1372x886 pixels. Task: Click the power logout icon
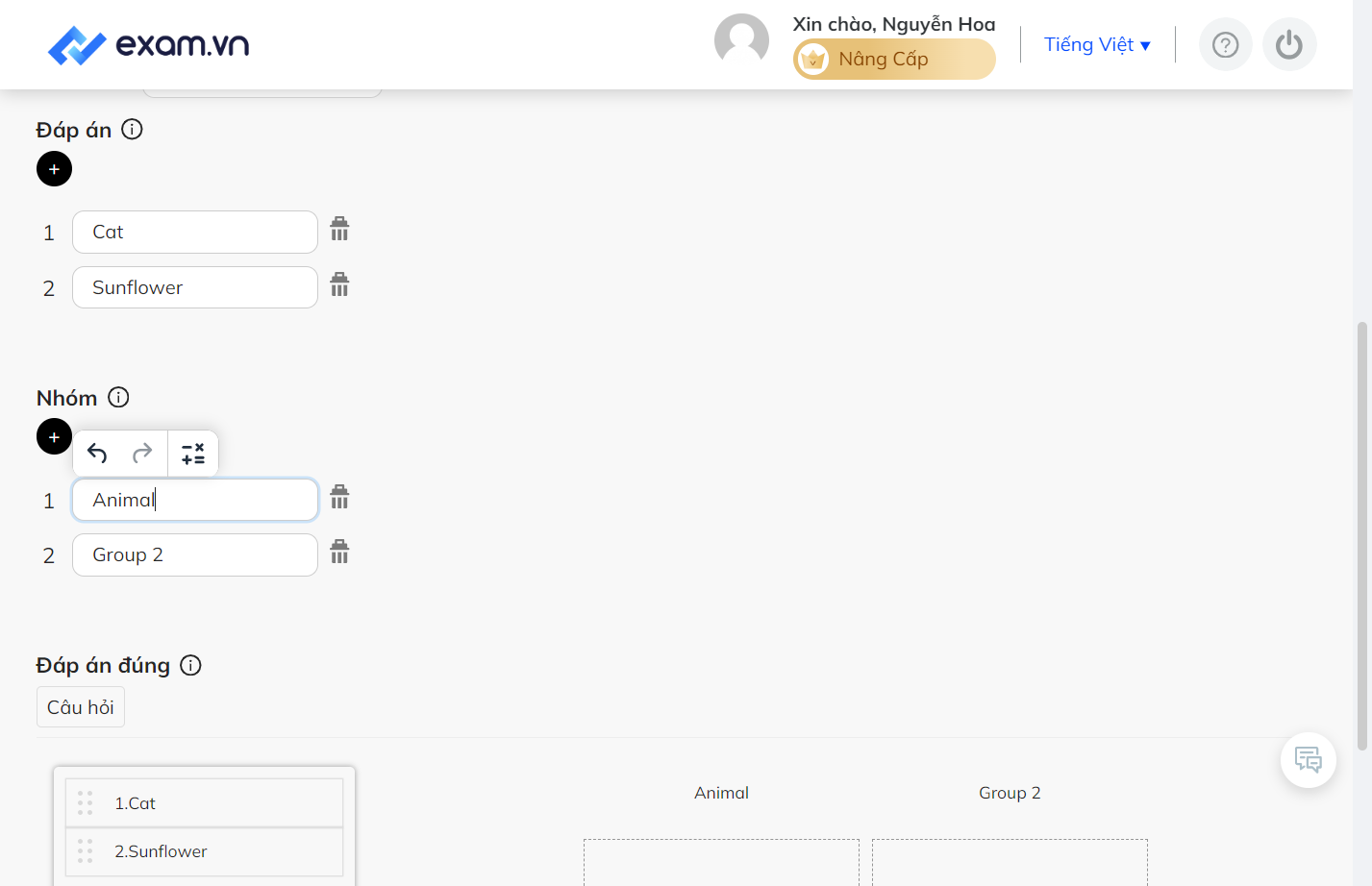coord(1289,44)
